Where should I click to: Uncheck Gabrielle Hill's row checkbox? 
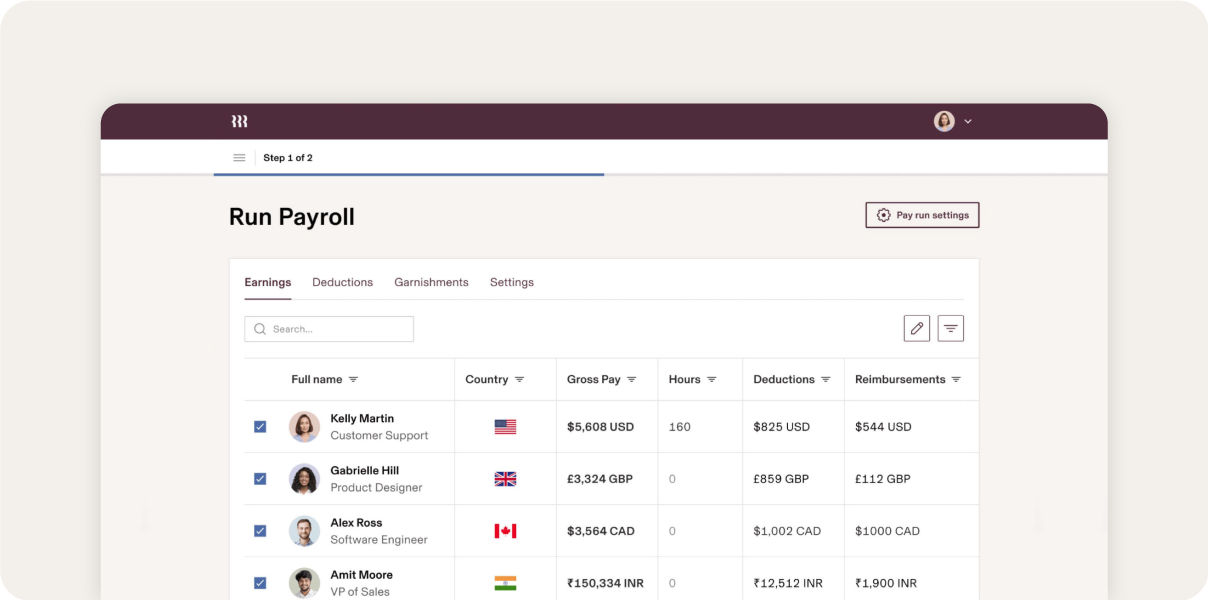point(260,477)
